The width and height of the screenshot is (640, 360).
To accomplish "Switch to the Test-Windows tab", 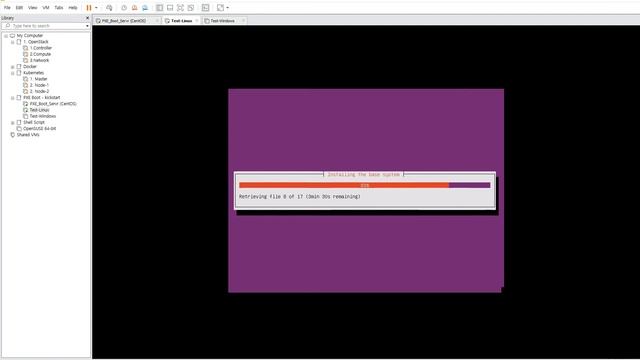I will click(222, 20).
